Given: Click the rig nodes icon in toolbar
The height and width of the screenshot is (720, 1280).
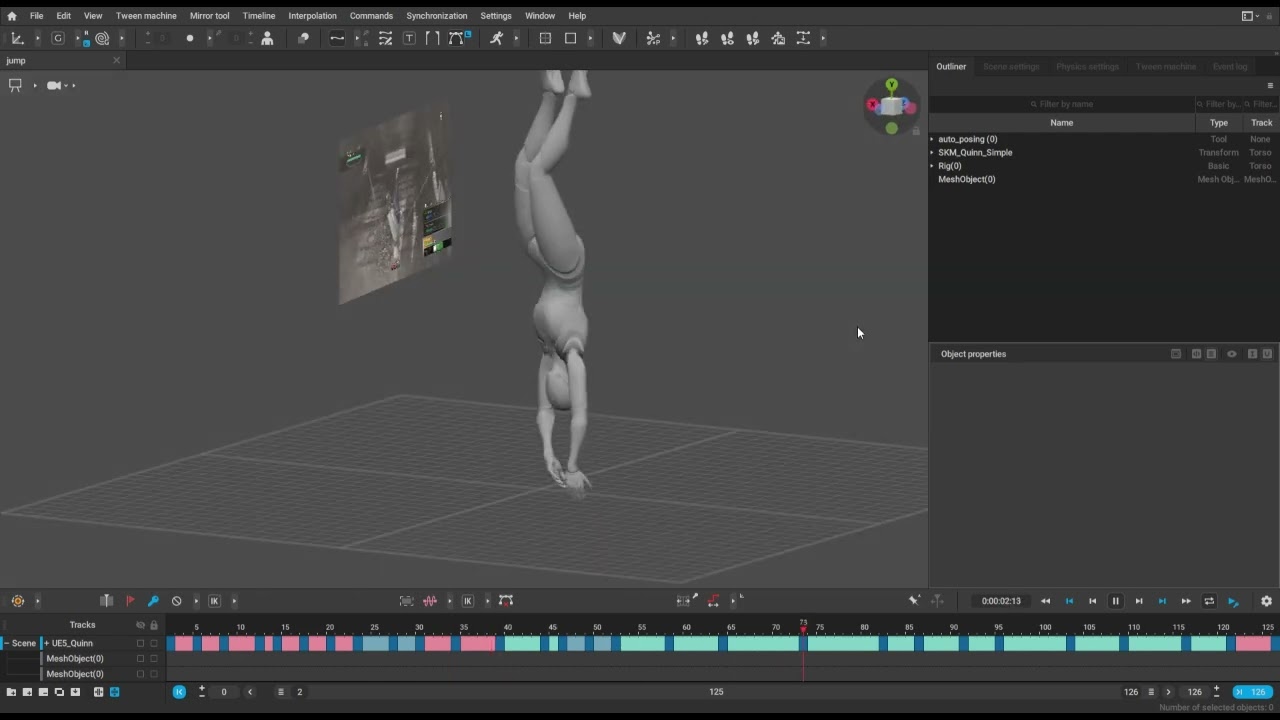Looking at the screenshot, I should [x=653, y=38].
